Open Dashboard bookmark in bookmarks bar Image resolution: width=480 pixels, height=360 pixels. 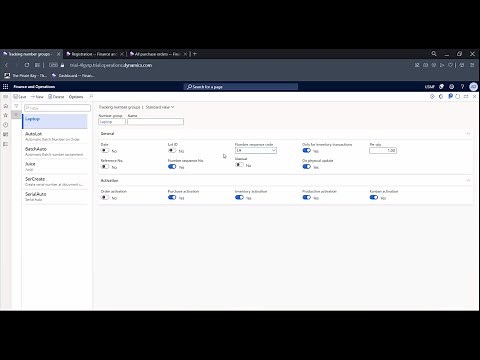coord(73,76)
